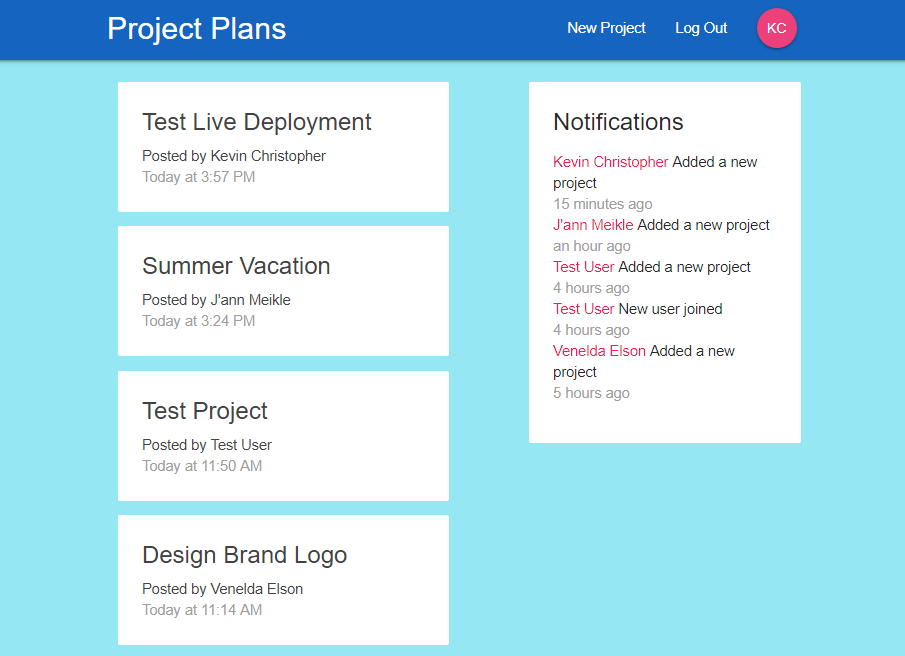This screenshot has height=656, width=905.
Task: Click J'ann Meikle name in notifications
Action: point(593,225)
